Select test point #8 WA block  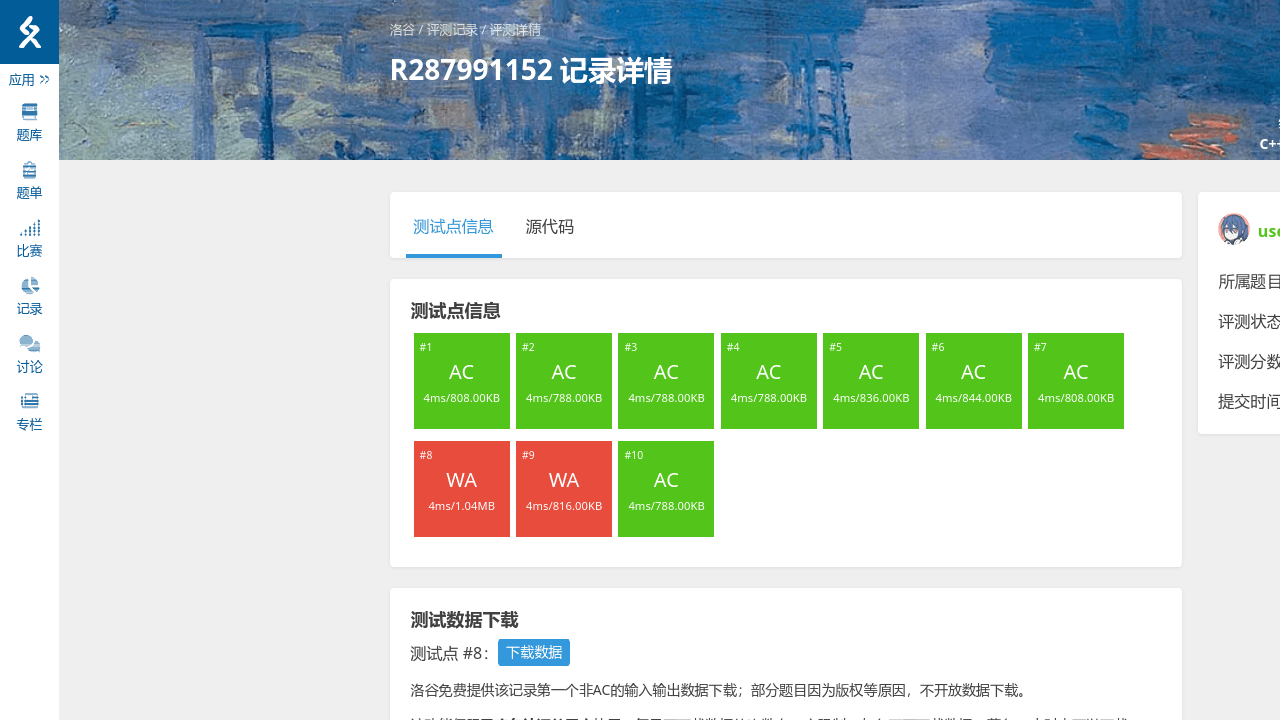pyautogui.click(x=462, y=489)
